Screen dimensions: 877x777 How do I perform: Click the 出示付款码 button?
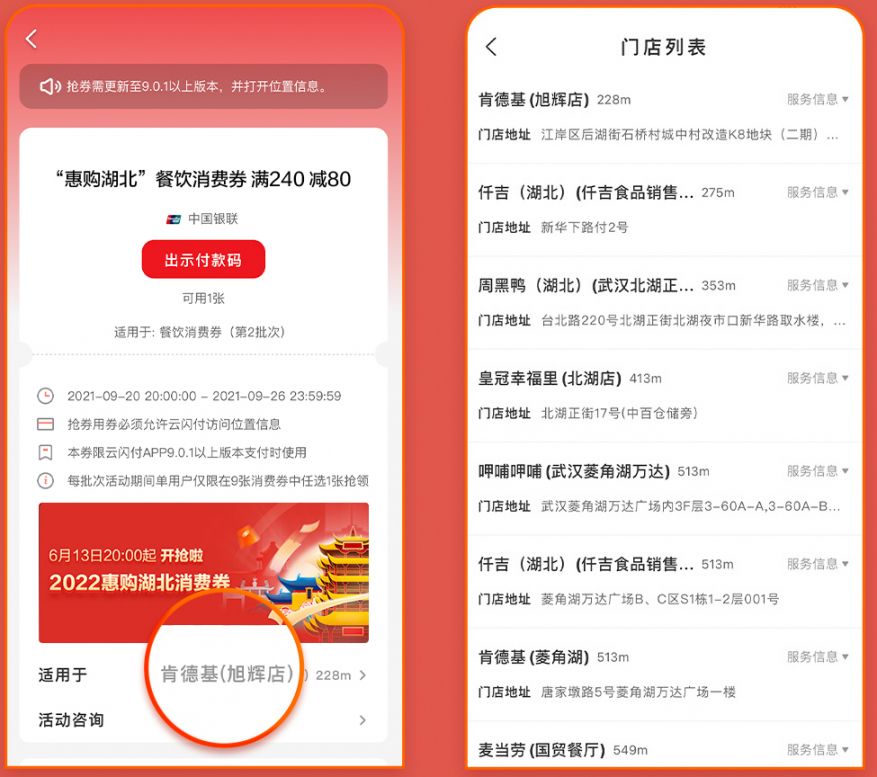[x=203, y=259]
